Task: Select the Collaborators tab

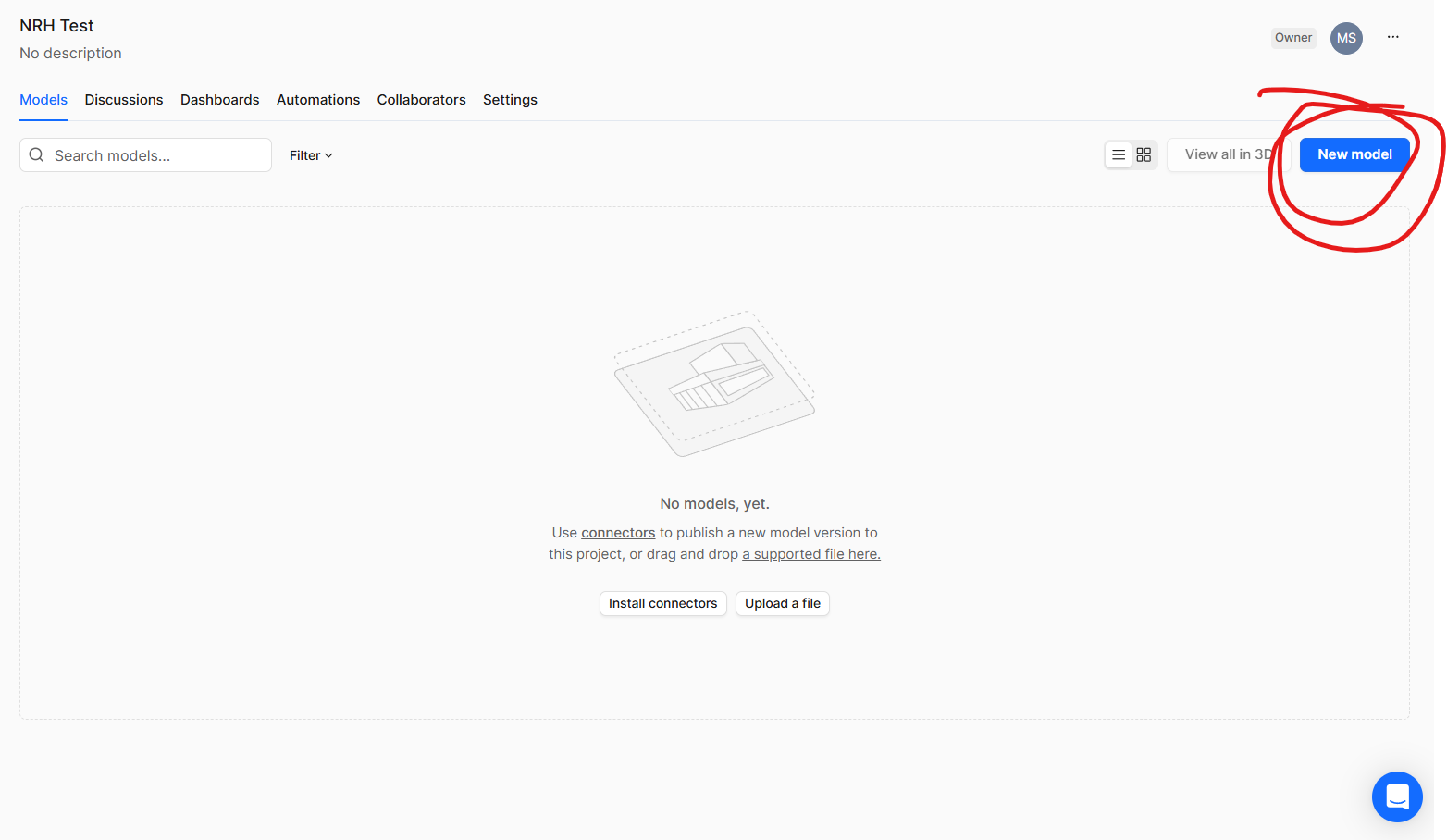Action: (x=421, y=100)
